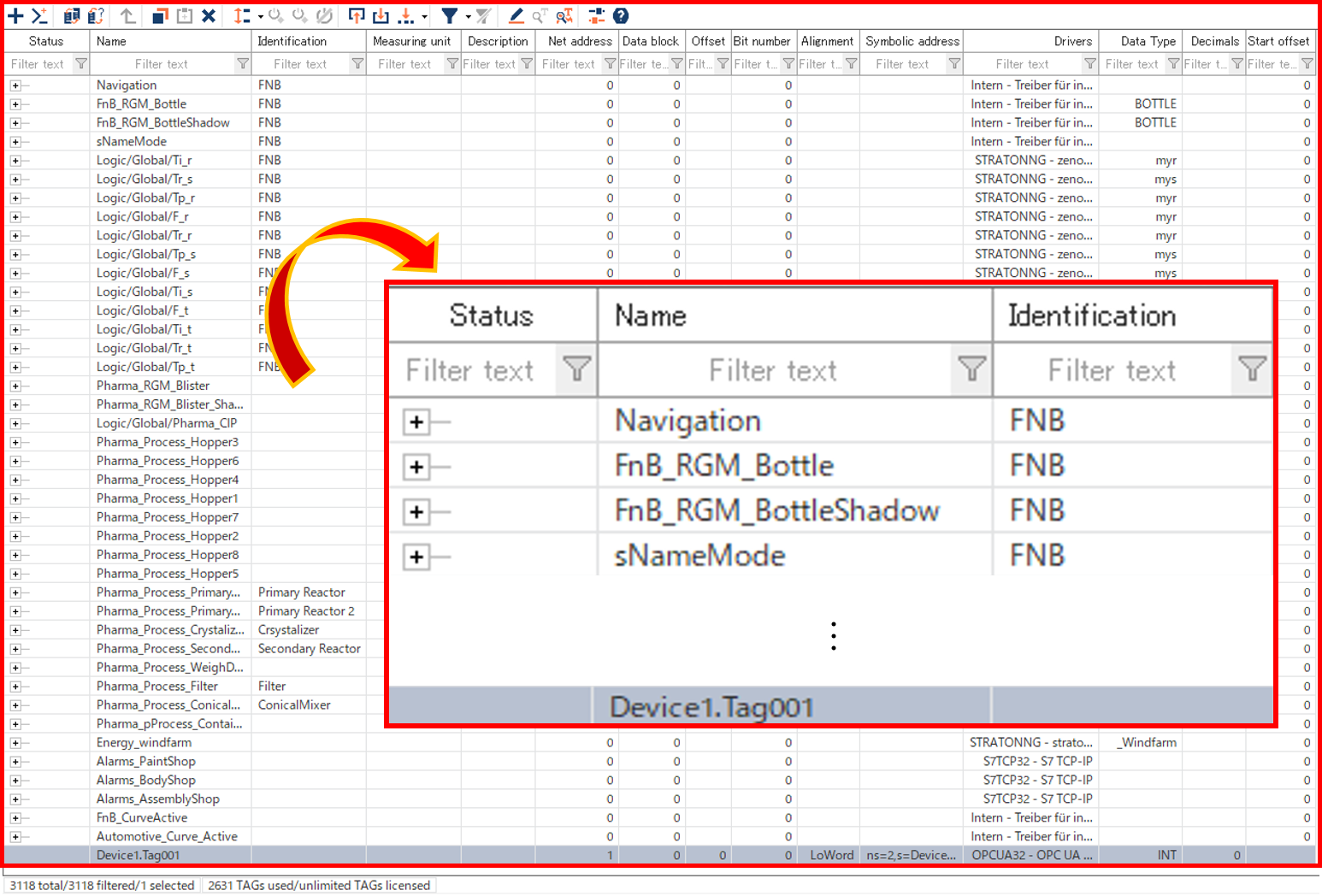Click the Name column filter text field
1322x896 pixels.
162,64
